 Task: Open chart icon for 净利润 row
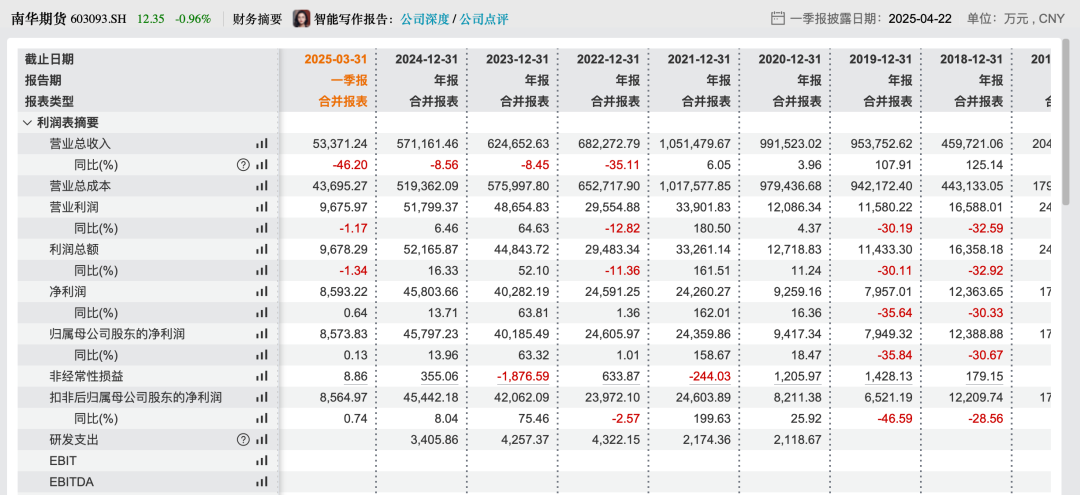(262, 292)
